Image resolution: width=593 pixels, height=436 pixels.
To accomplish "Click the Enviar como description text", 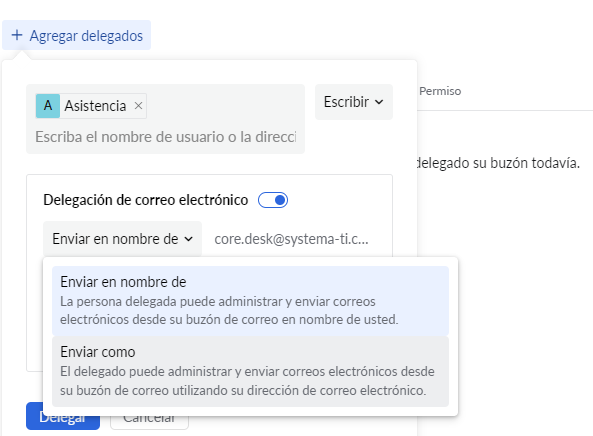I will click(247, 381).
